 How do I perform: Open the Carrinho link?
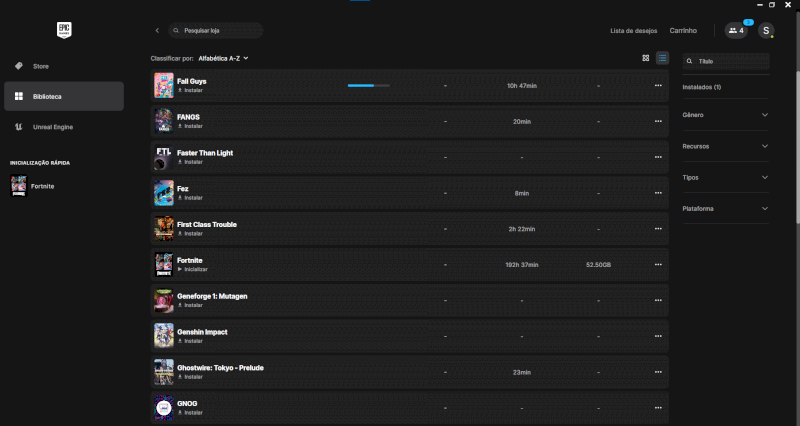click(683, 31)
